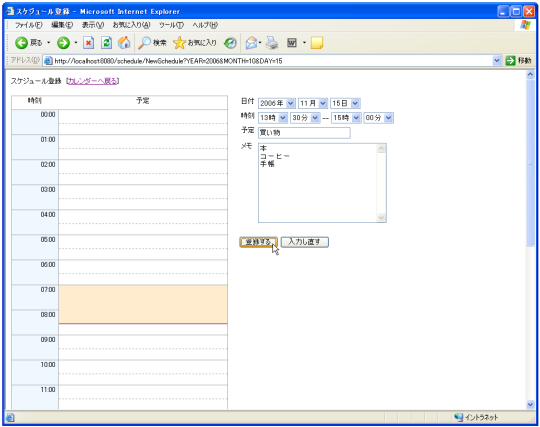The width and height of the screenshot is (540, 427).
Task: Expand the 13時 start hour dropdown
Action: 273,118
